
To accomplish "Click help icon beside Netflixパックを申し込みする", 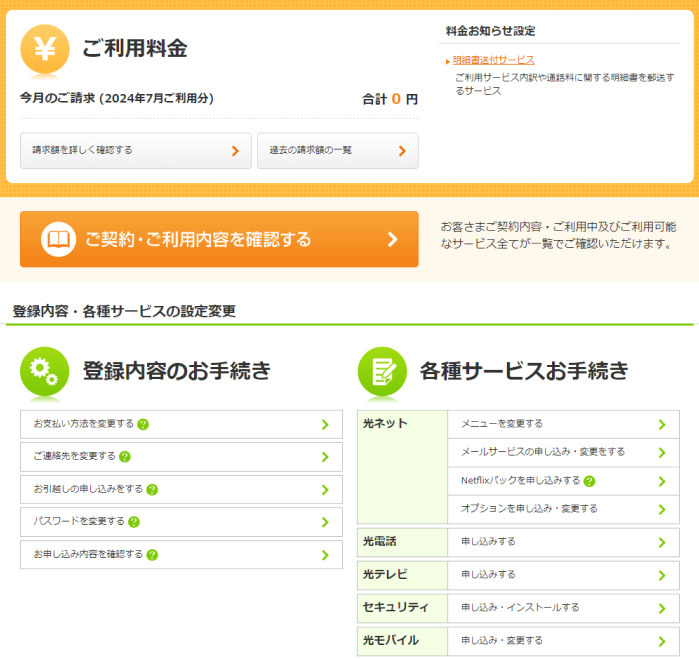I will tap(590, 481).
